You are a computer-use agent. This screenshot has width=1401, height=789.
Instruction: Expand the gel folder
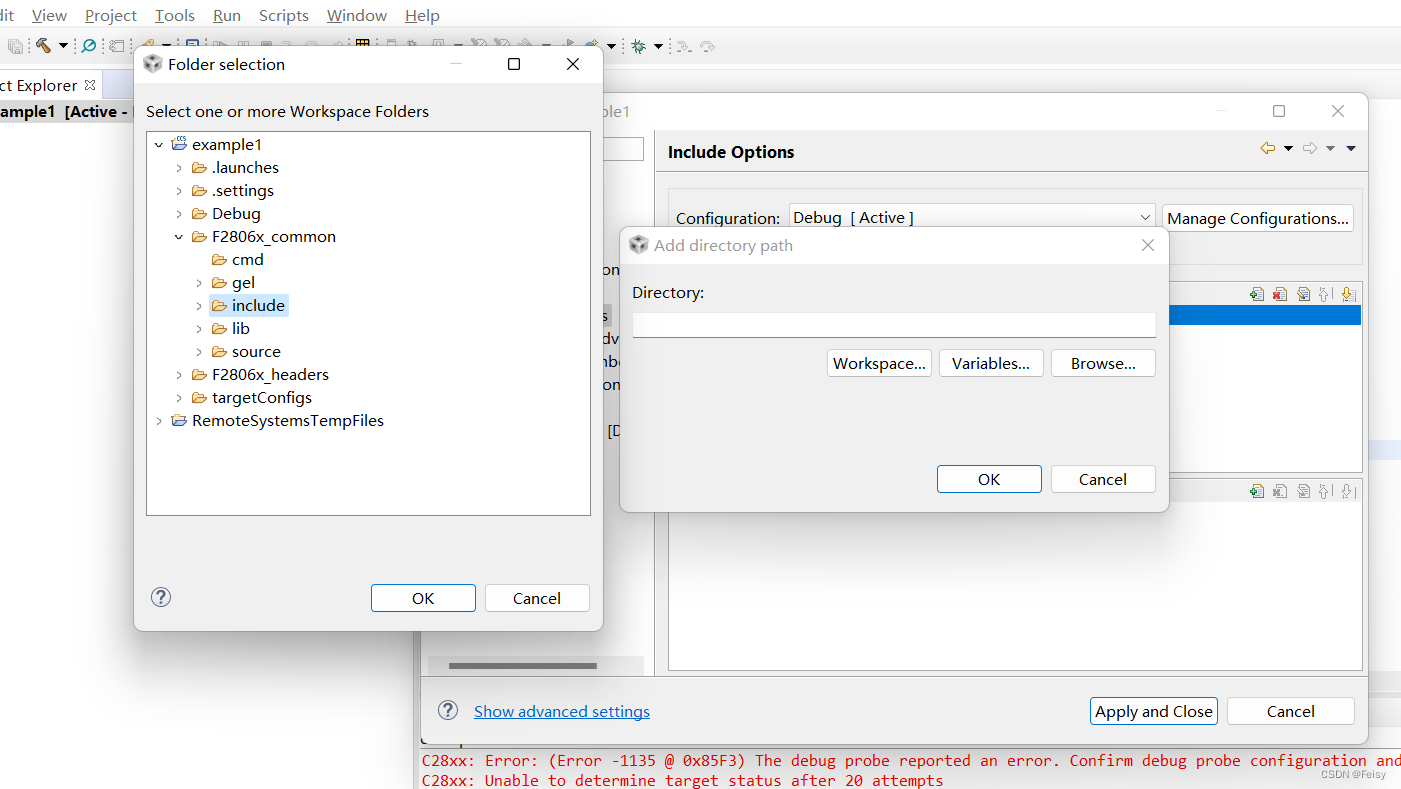(x=199, y=283)
